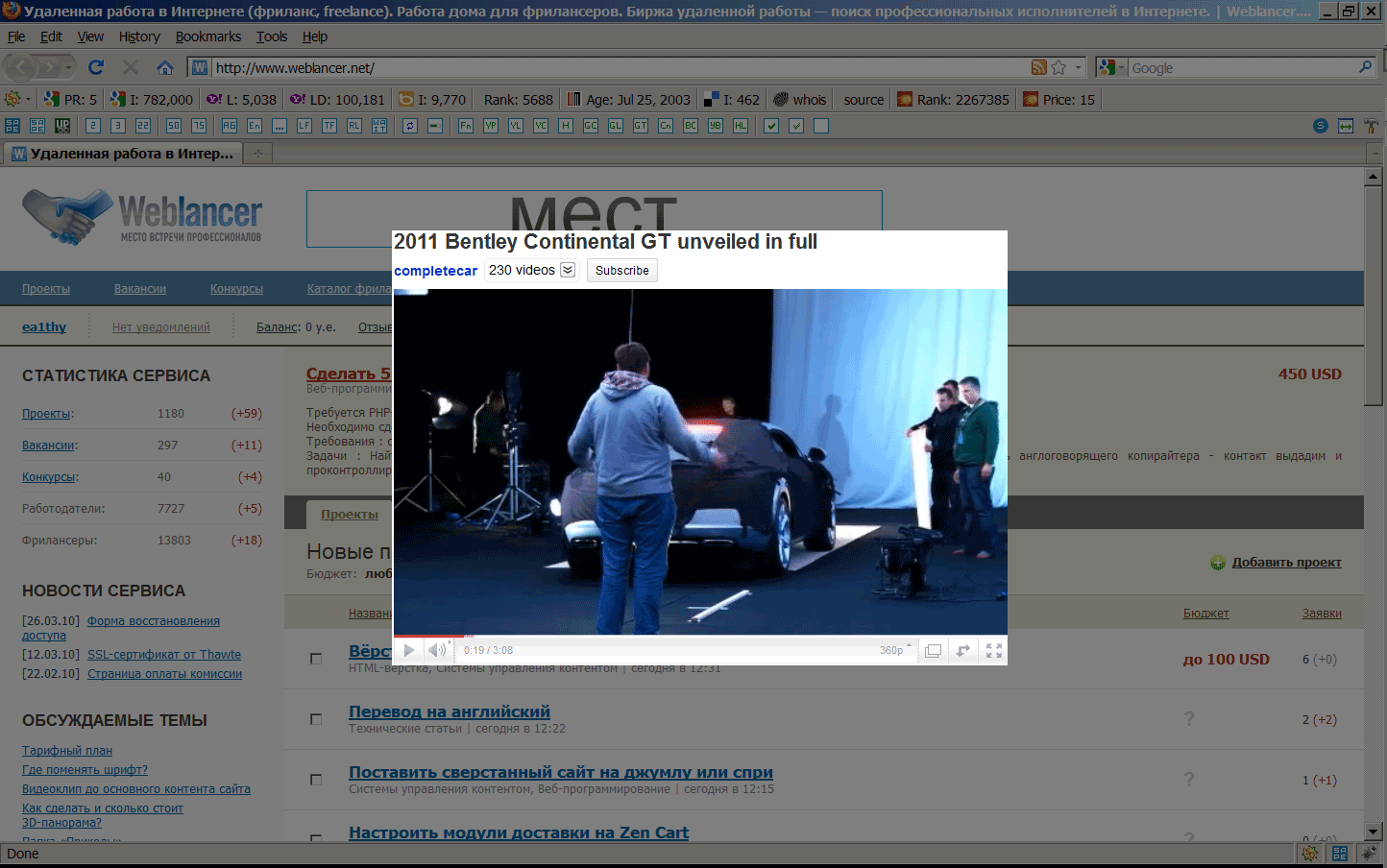Open the search engine selector dropdown
This screenshot has width=1387, height=868.
click(1110, 67)
